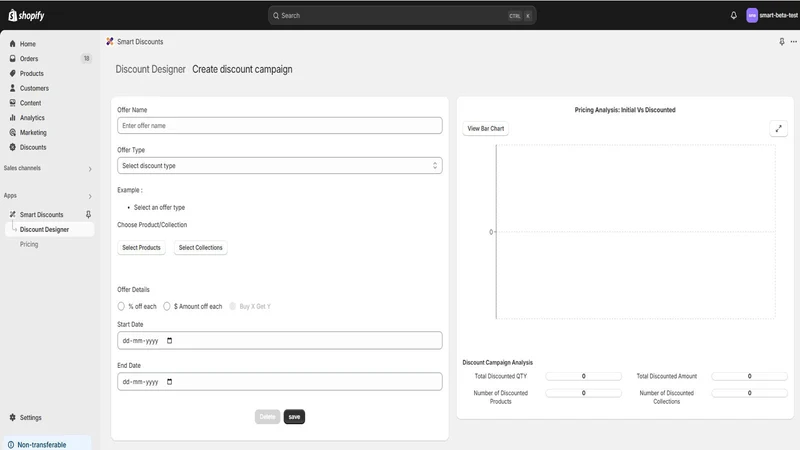Click the Discounts badge icon
Viewport: 800px width, 450px height.
pos(13,147)
